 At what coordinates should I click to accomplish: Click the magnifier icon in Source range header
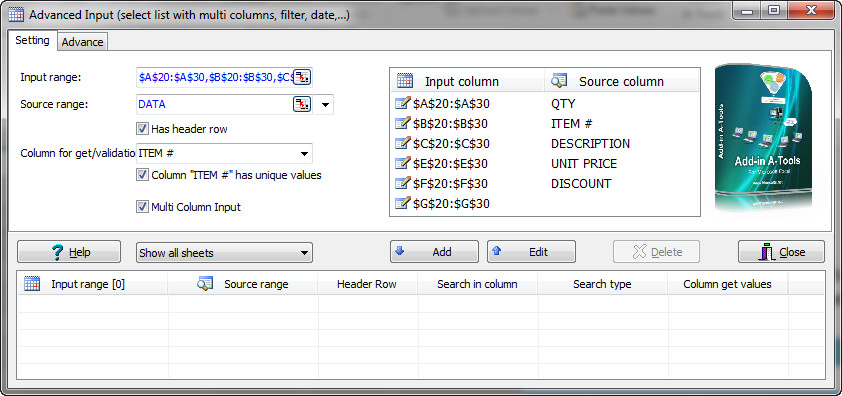pyautogui.click(x=205, y=284)
